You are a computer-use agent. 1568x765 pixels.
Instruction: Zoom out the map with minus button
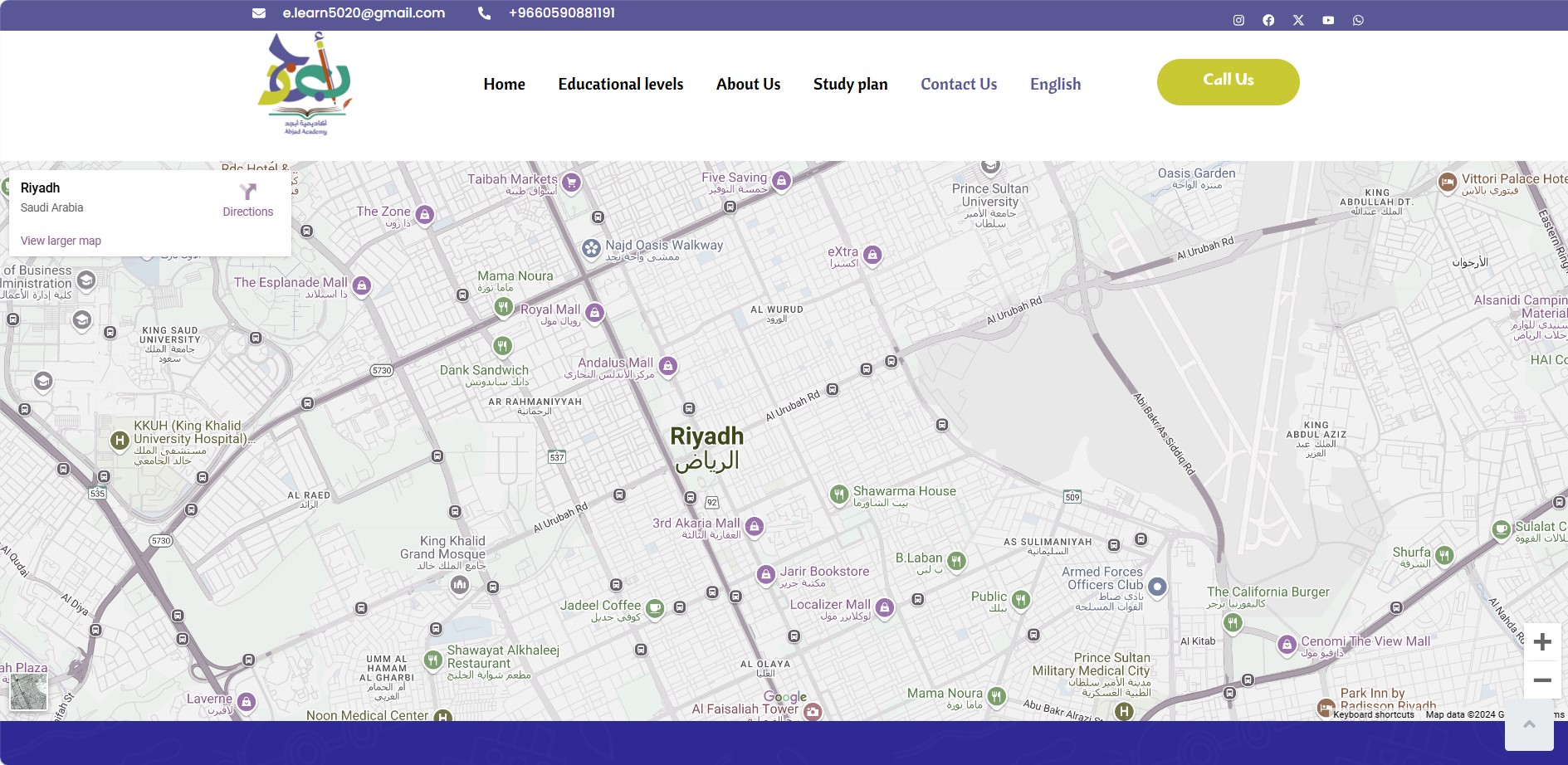[1542, 680]
